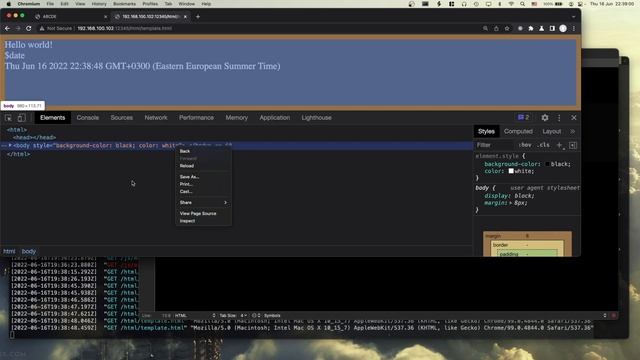Open the Chromium three-dot menu
Image resolution: width=640 pixels, height=360 pixels.
[x=574, y=29]
